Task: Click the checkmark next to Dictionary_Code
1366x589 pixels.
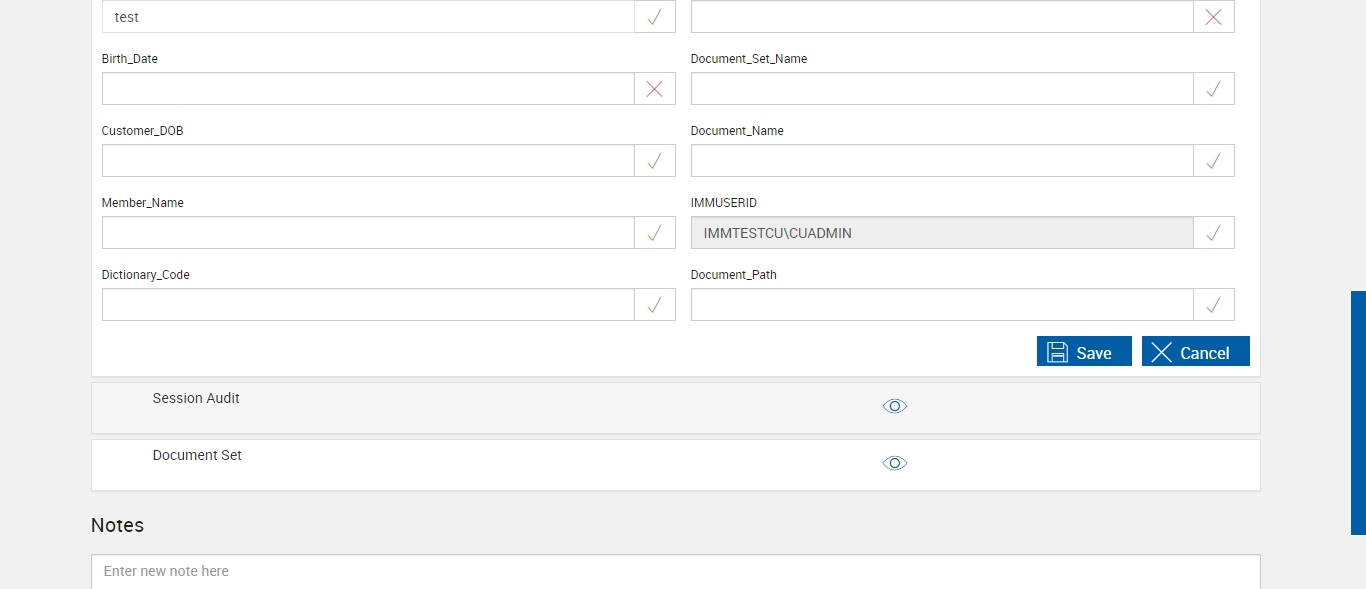Action: coord(654,305)
